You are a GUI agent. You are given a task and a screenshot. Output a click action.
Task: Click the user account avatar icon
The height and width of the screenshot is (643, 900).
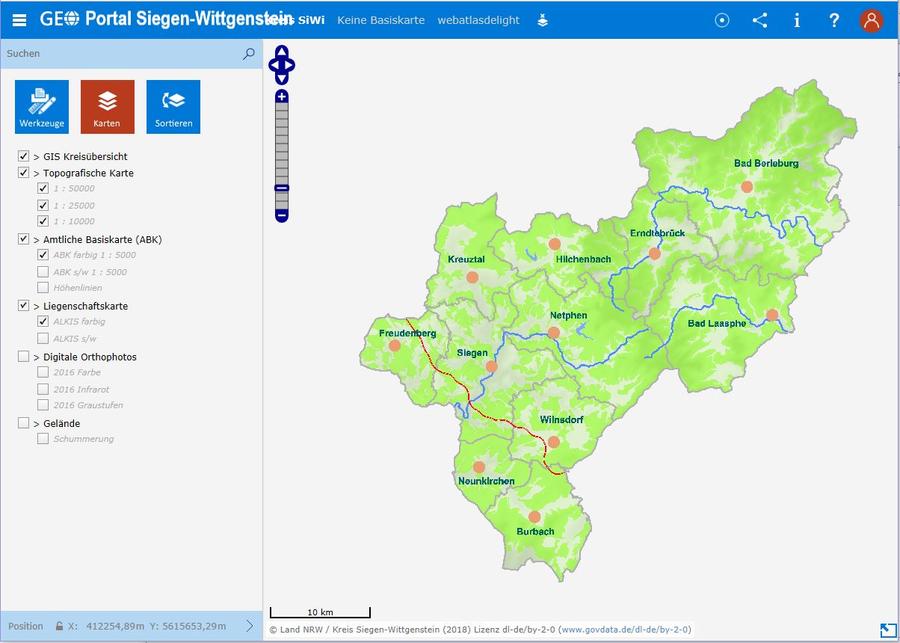pyautogui.click(x=871, y=20)
